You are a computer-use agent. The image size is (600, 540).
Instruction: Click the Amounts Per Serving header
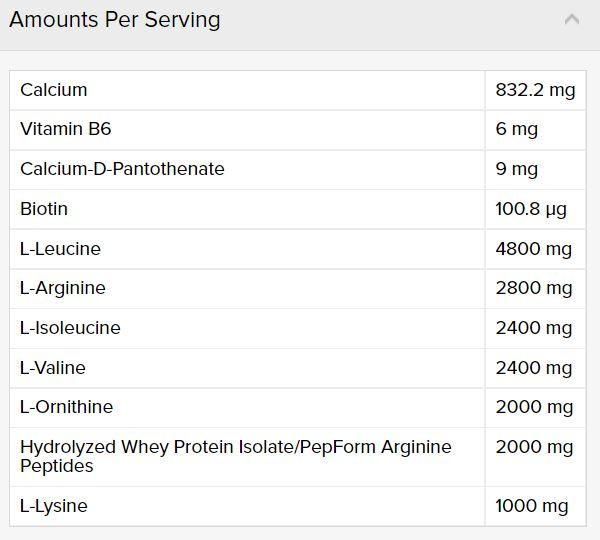tap(300, 25)
